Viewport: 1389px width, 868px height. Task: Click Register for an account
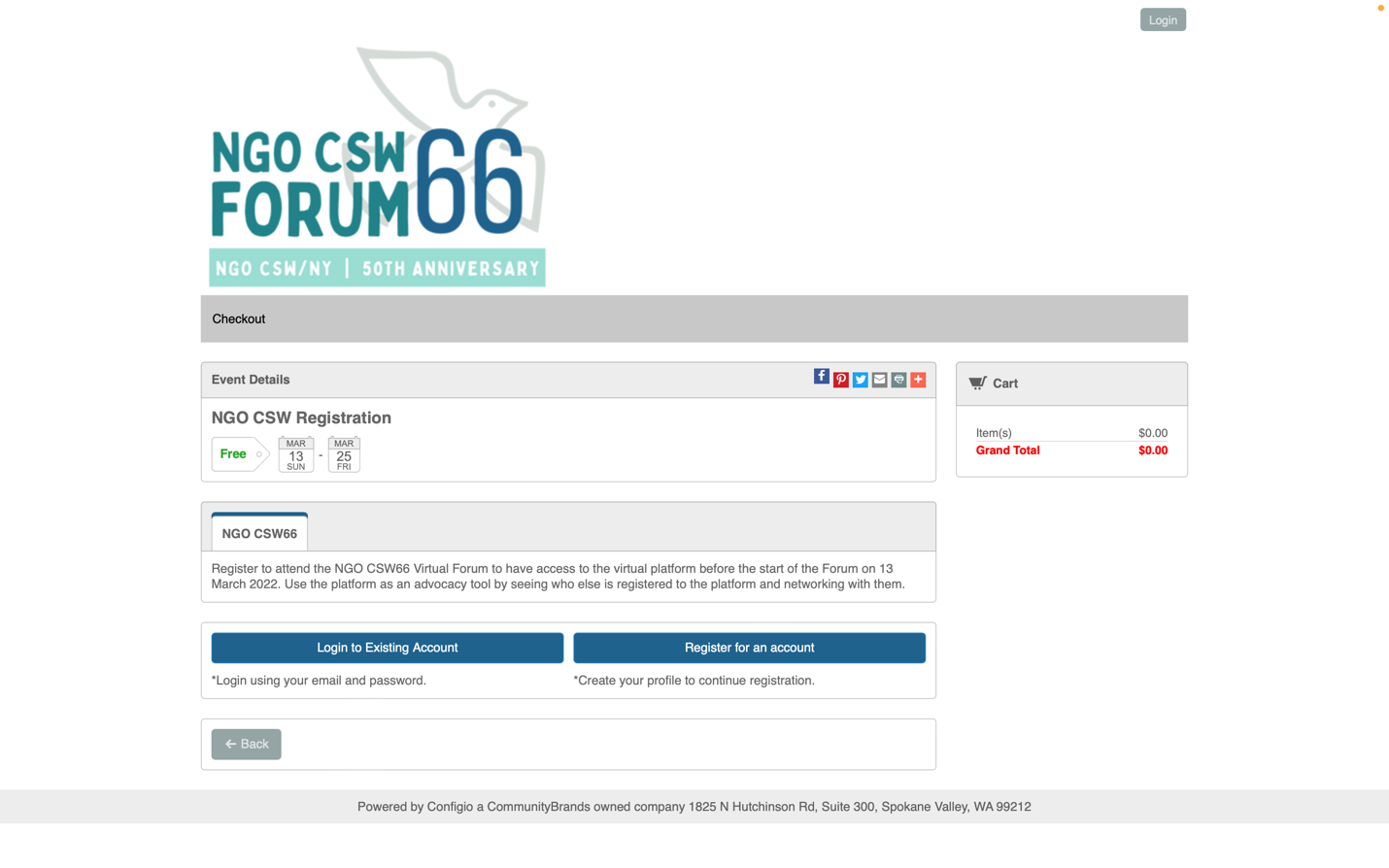tap(749, 648)
